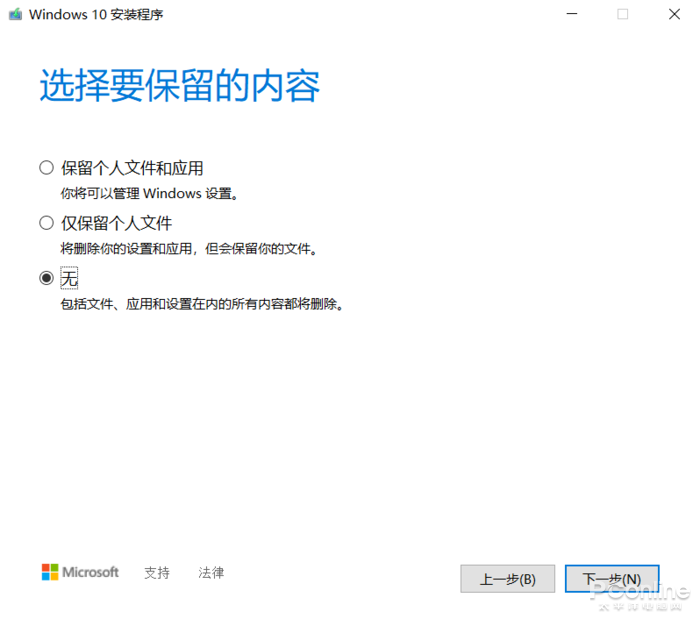
Task: Click the 下一步(N) button
Action: (x=612, y=579)
